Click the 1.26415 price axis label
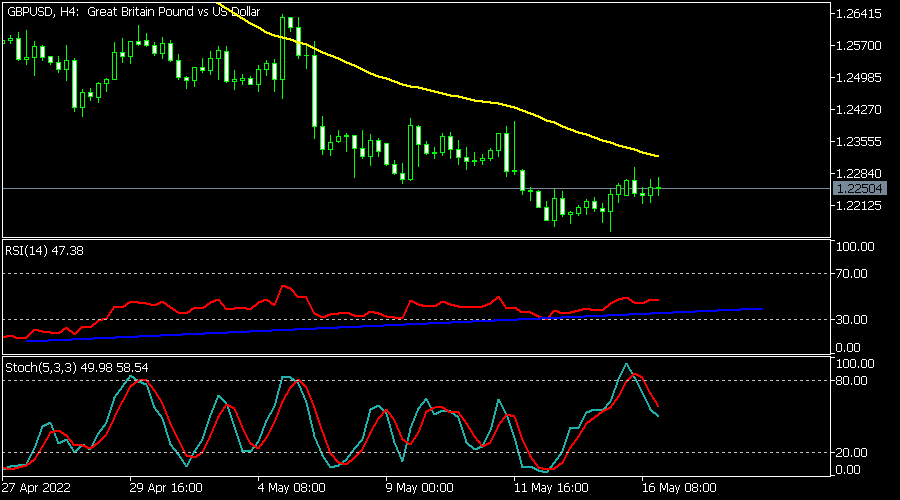The height and width of the screenshot is (500, 900). (859, 14)
